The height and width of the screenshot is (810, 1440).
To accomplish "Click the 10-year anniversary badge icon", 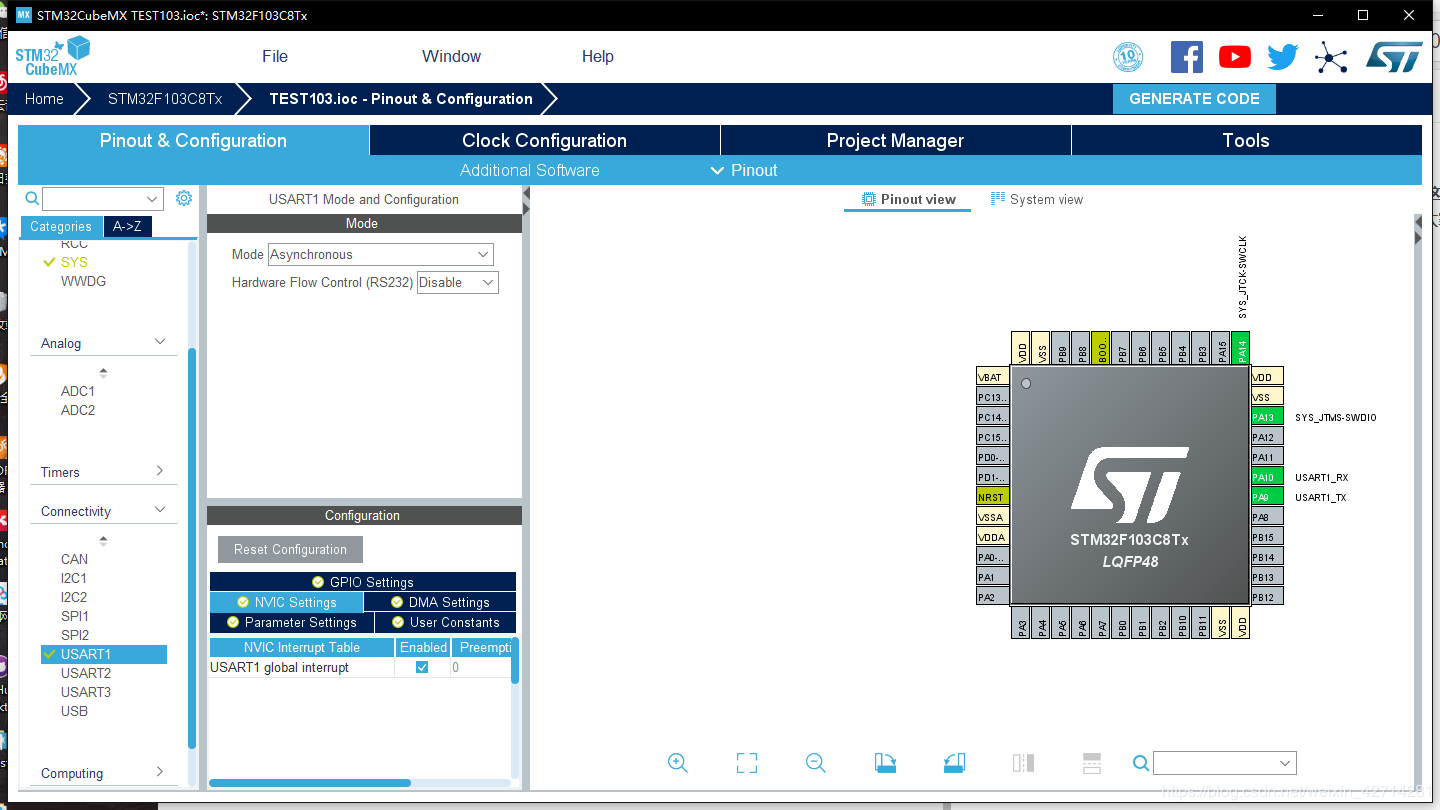I will tap(1128, 57).
